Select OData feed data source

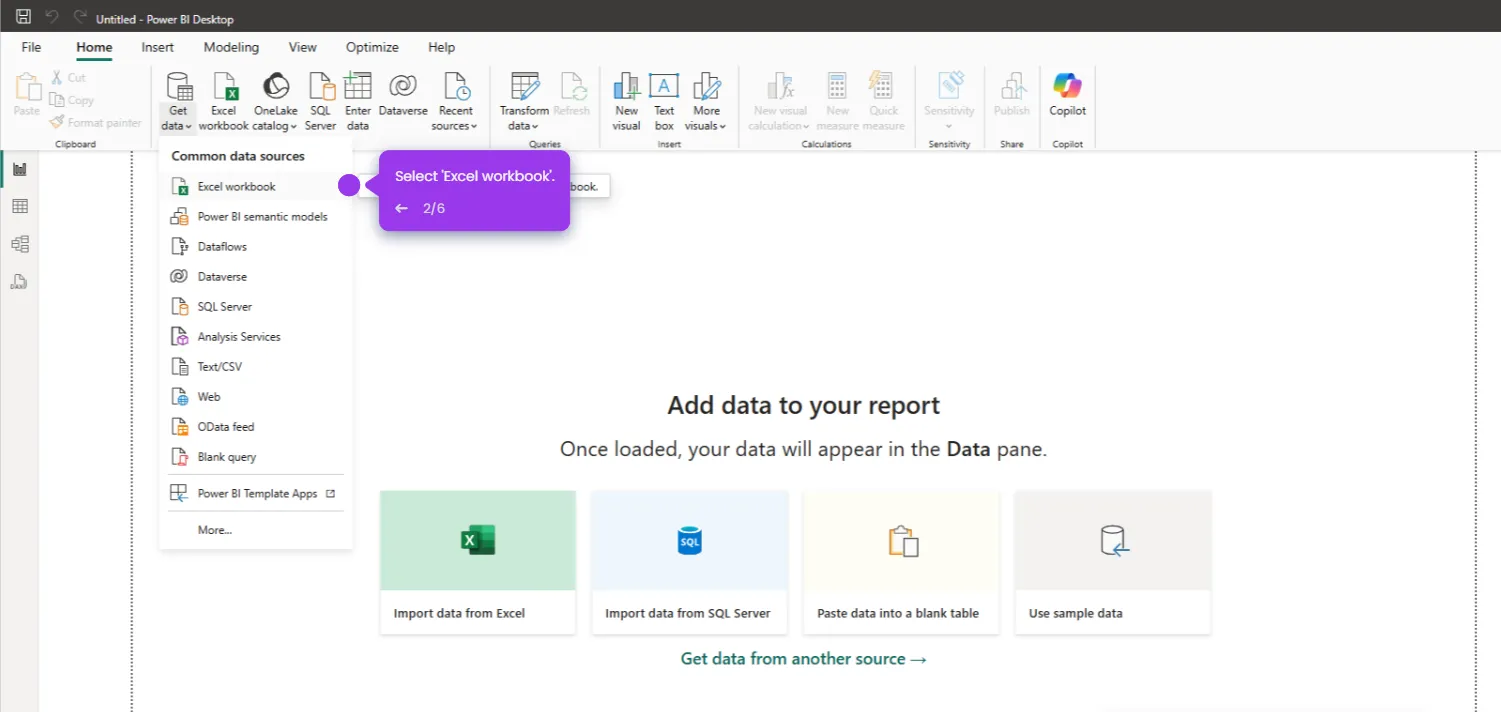click(x=255, y=426)
